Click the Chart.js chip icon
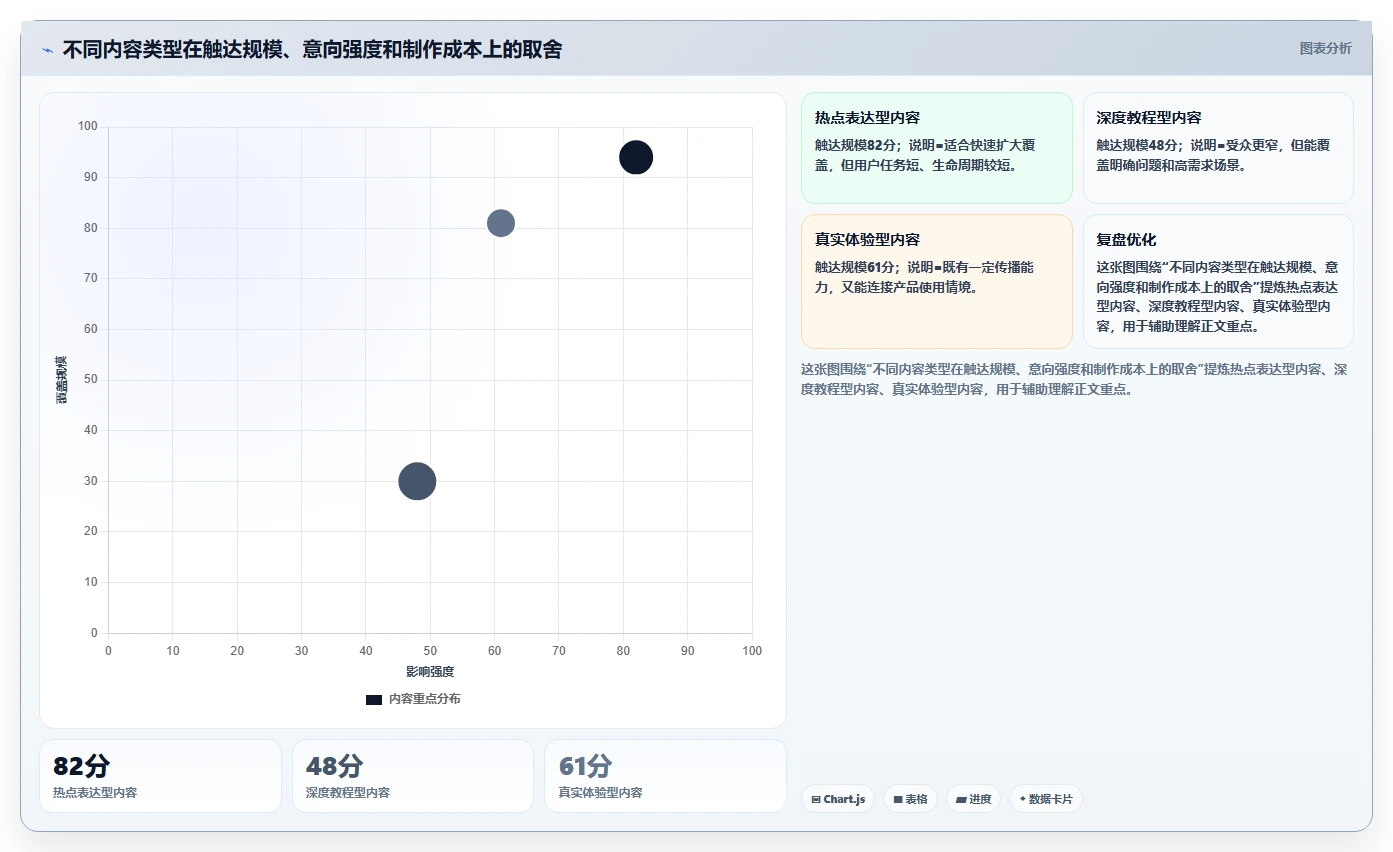This screenshot has width=1393, height=852. [x=816, y=799]
